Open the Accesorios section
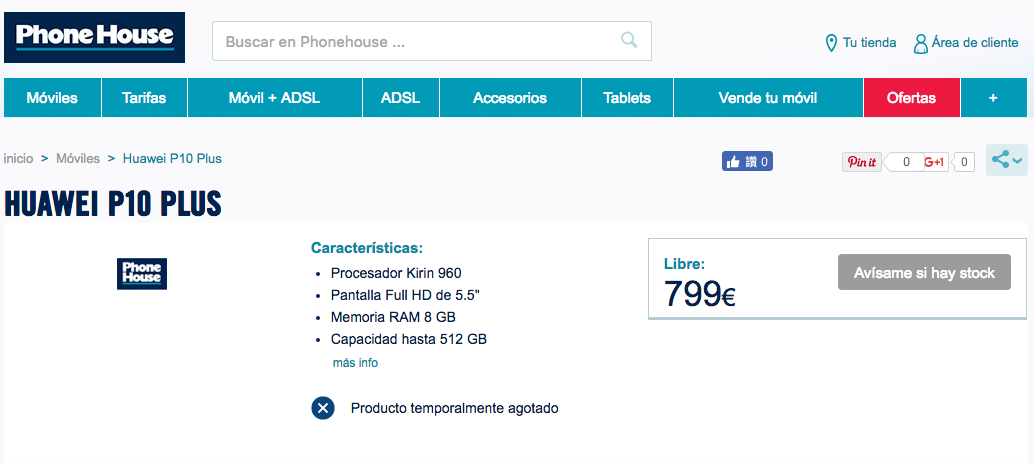Screen dimensions: 1034x464 pyautogui.click(x=510, y=98)
